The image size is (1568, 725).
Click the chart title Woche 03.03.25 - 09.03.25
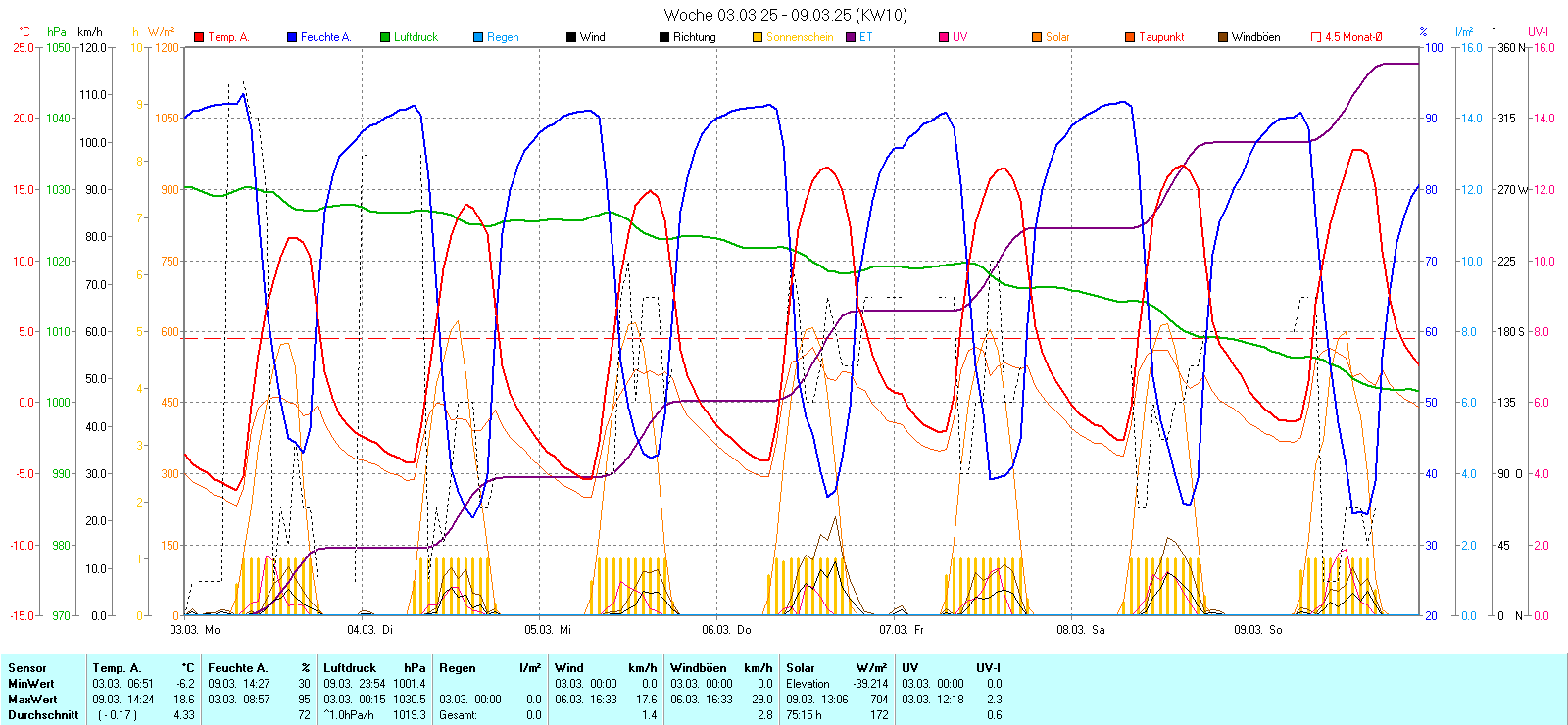(785, 15)
